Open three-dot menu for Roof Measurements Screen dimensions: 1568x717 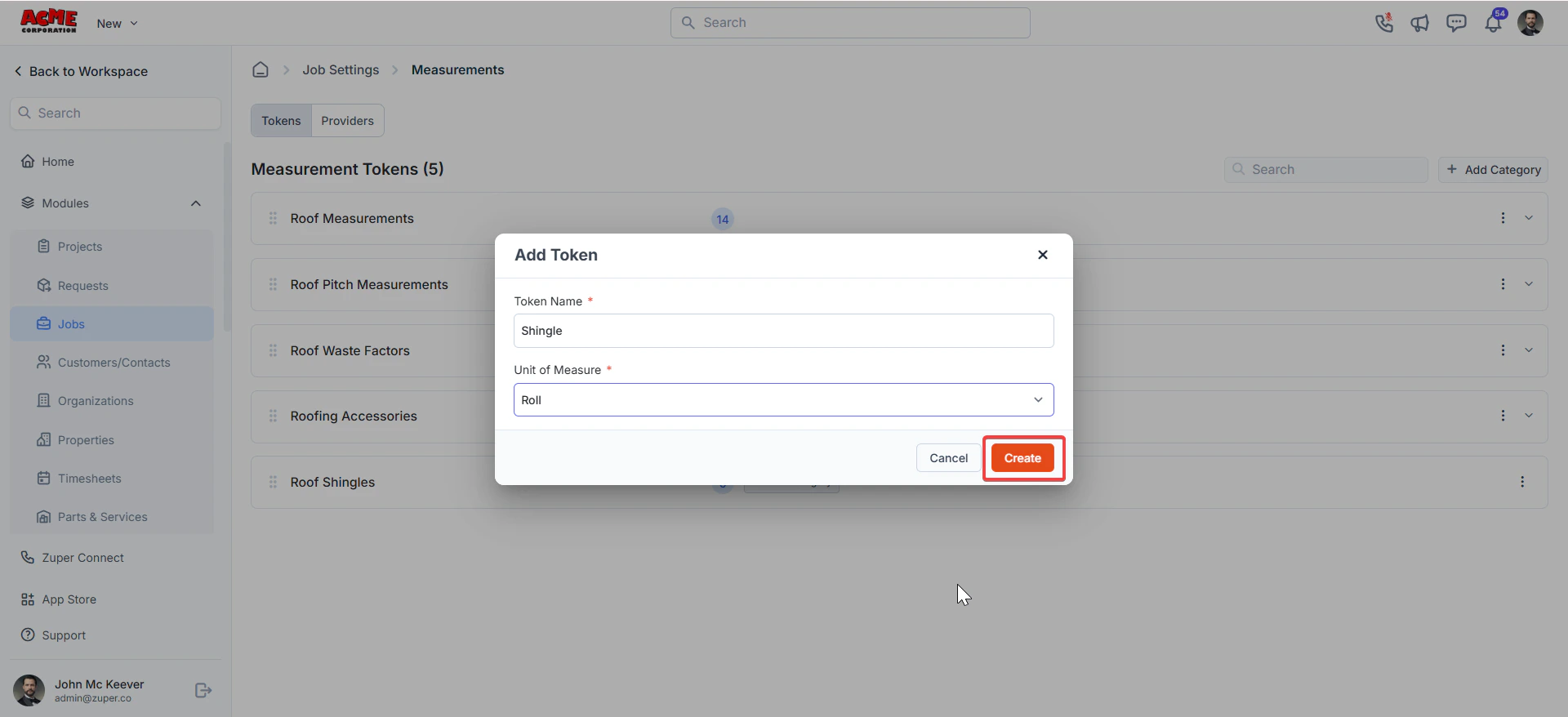click(x=1503, y=218)
